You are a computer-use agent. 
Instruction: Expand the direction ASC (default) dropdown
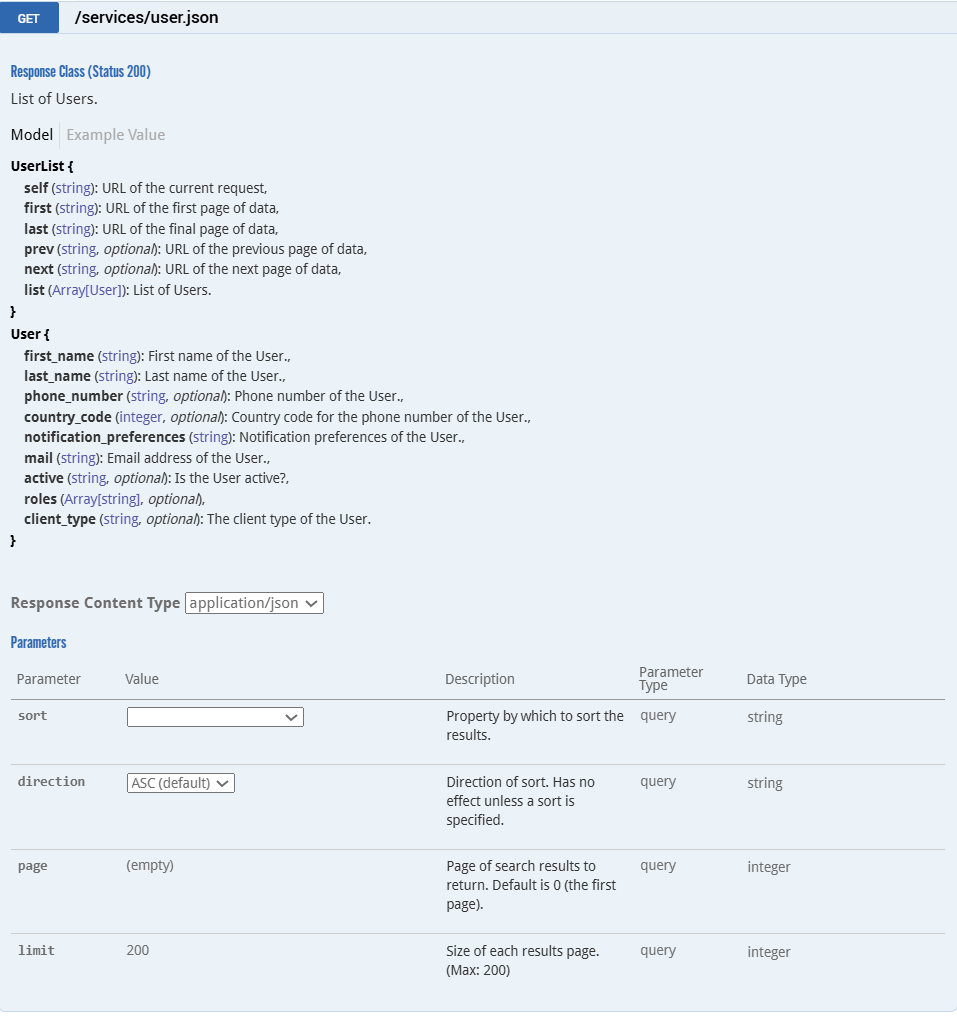point(181,783)
